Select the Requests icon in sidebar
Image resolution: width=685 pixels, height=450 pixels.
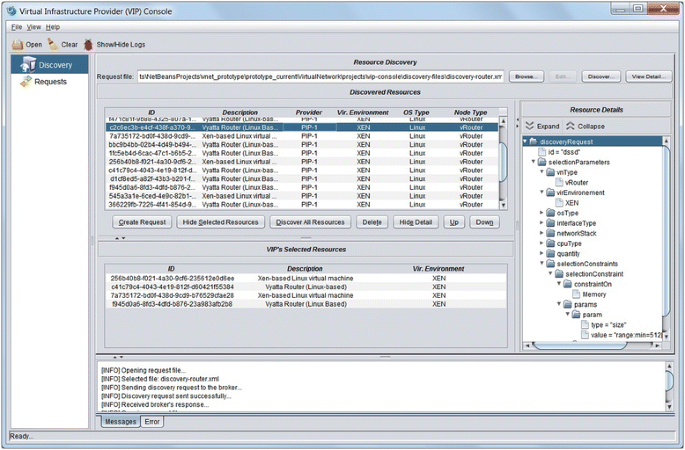pos(26,81)
